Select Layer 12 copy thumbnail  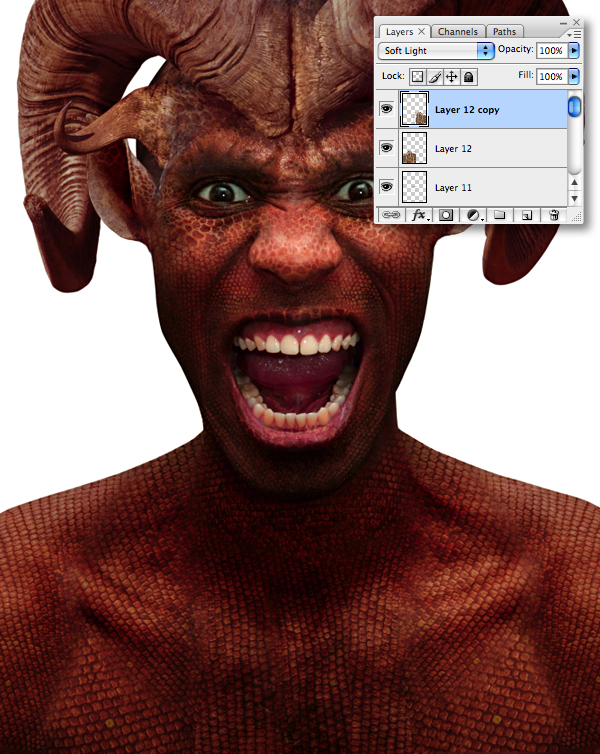click(414, 109)
